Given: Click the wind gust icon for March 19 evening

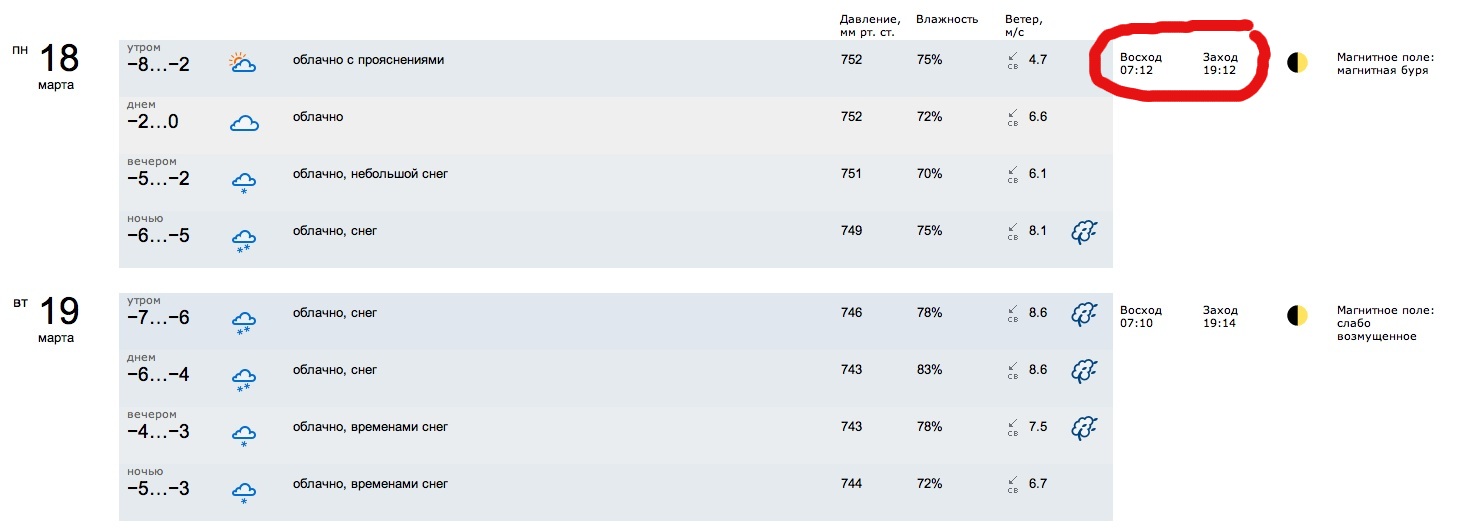Looking at the screenshot, I should point(1084,428).
